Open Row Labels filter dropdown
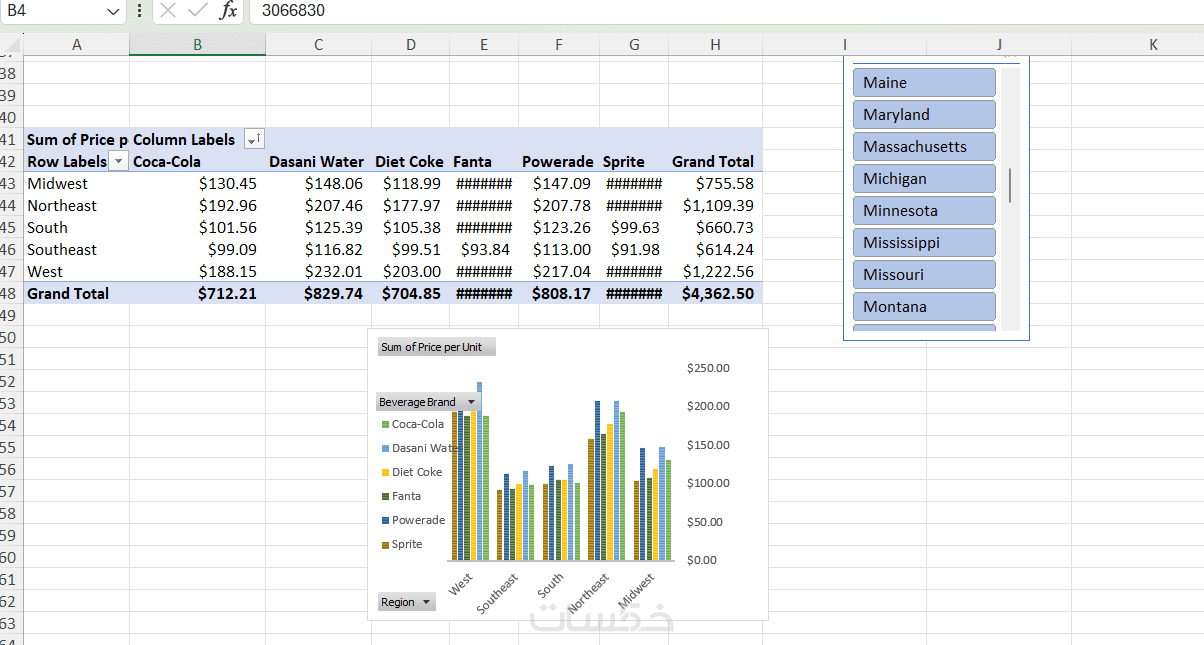1204x645 pixels. (x=119, y=161)
